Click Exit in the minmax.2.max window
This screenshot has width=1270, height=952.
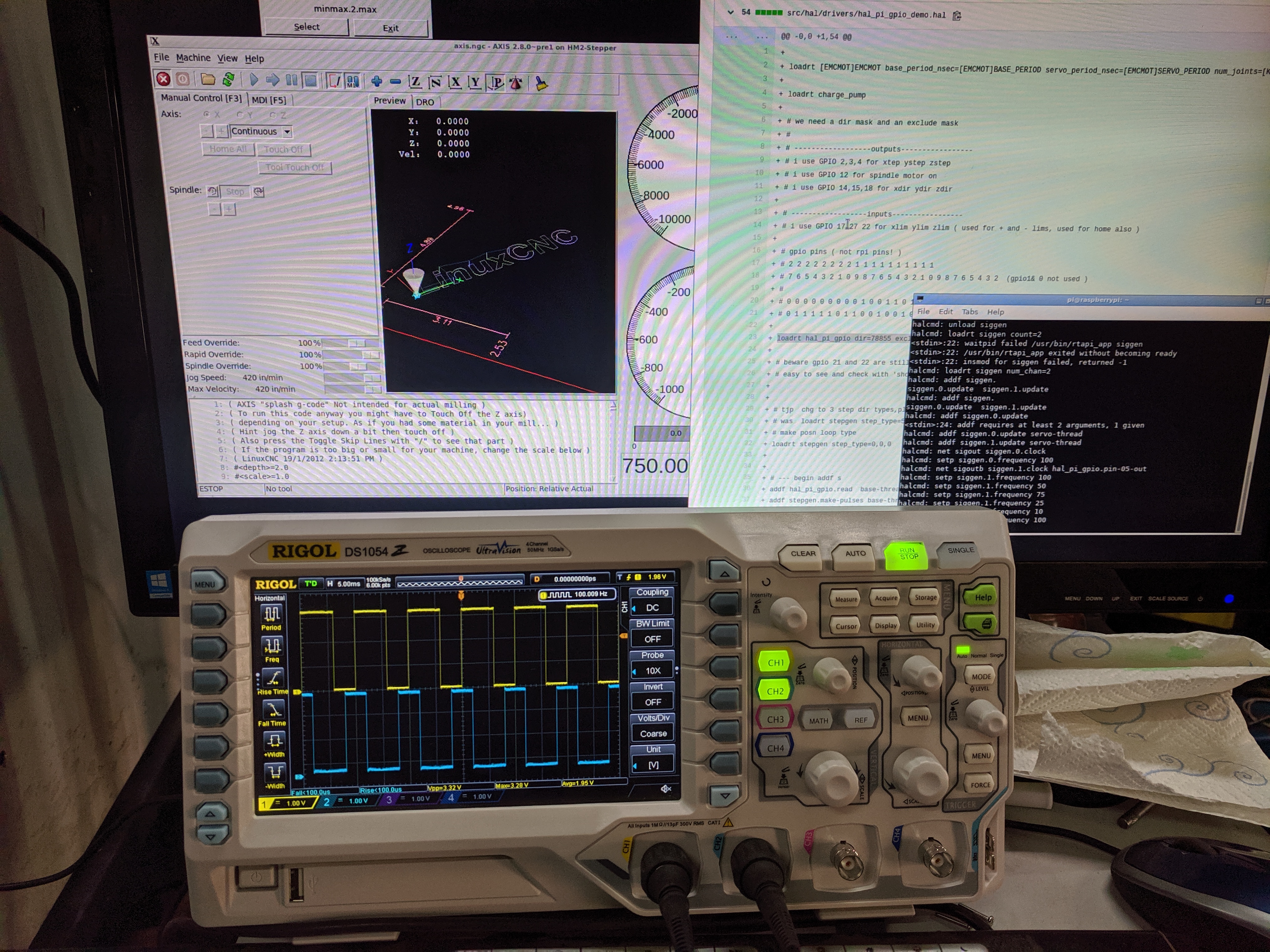click(x=390, y=28)
